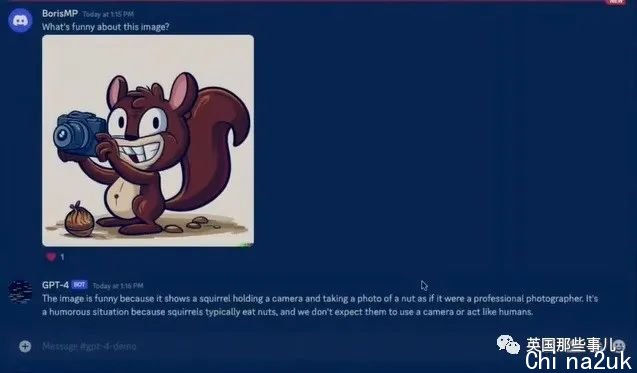
Task: Click the plus attach-file icon
Action: (x=25, y=346)
